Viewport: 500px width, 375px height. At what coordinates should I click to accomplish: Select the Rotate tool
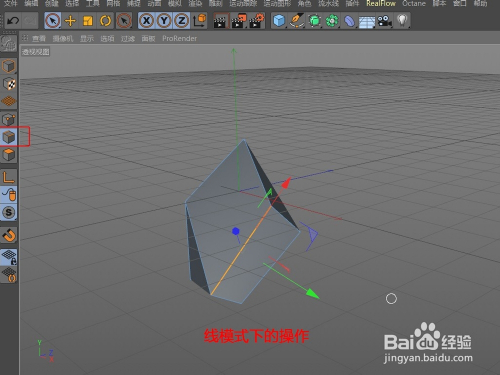(x=106, y=21)
